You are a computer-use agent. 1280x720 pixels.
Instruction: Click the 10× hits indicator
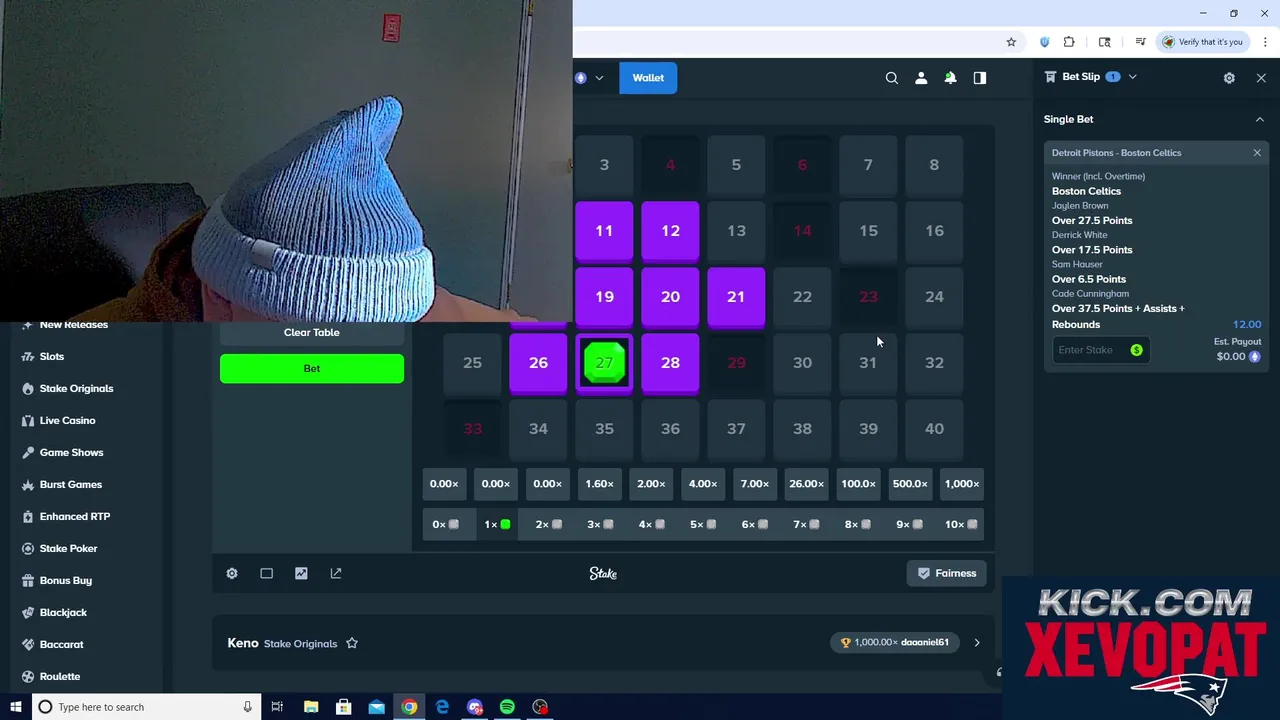pyautogui.click(x=962, y=524)
